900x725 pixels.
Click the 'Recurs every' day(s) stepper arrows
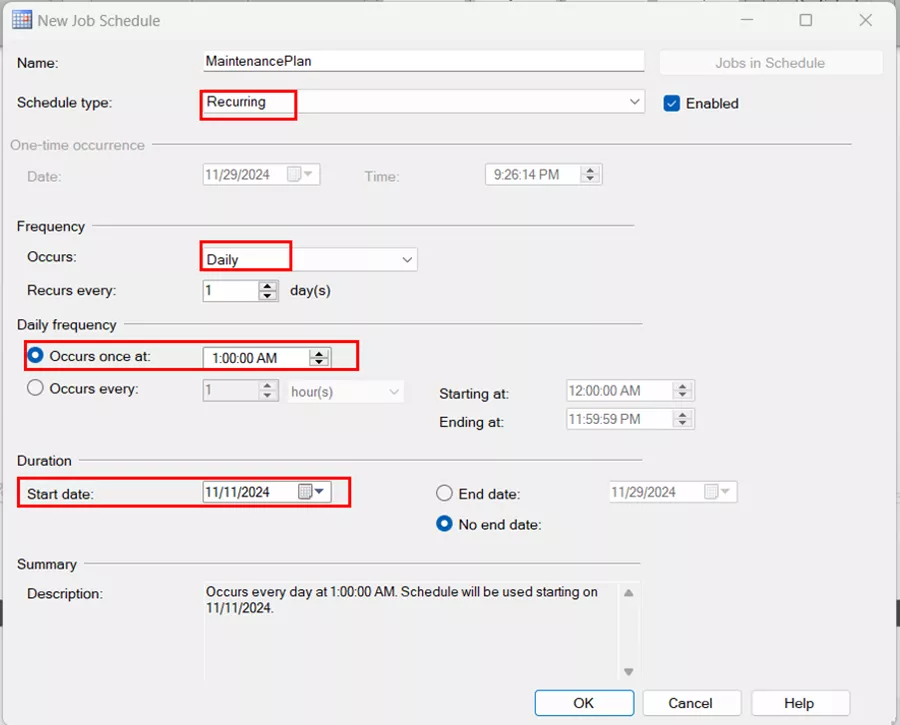tap(267, 290)
